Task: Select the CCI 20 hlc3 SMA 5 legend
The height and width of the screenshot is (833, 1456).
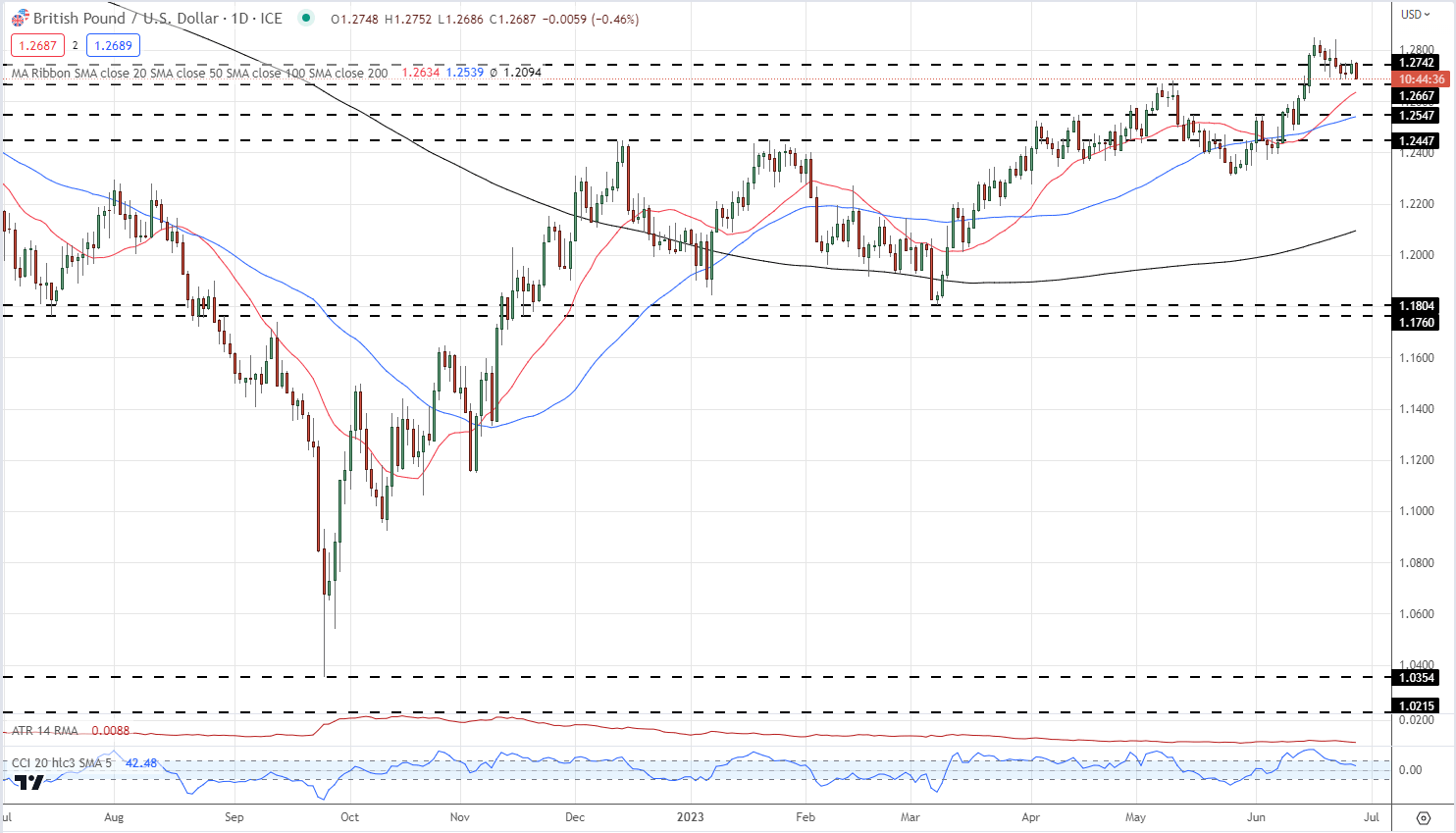Action: 63,763
